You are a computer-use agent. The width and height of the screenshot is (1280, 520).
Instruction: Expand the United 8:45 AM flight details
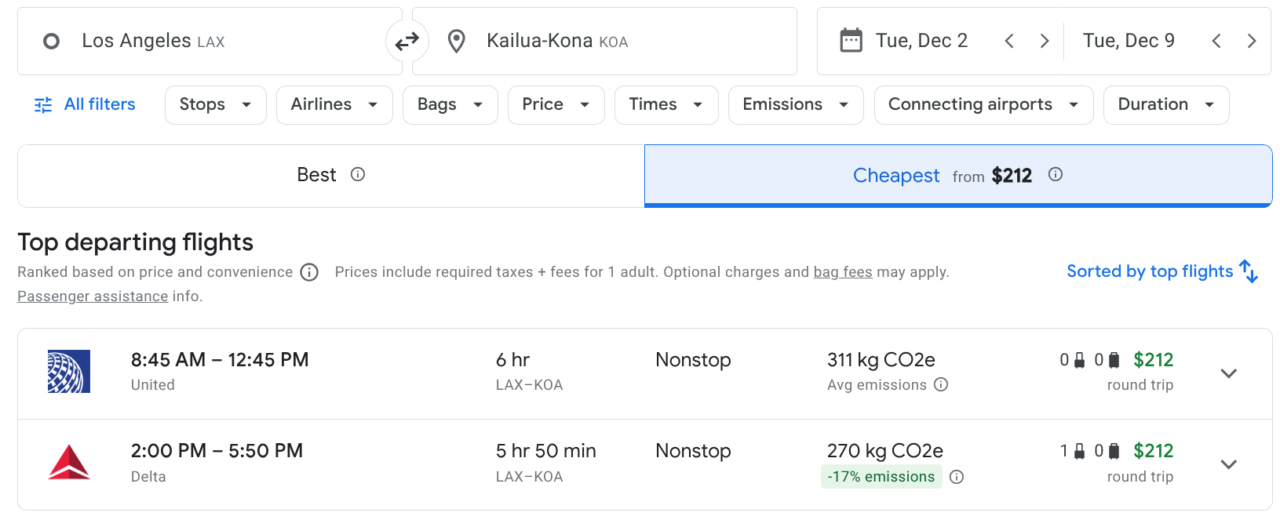coord(1229,373)
